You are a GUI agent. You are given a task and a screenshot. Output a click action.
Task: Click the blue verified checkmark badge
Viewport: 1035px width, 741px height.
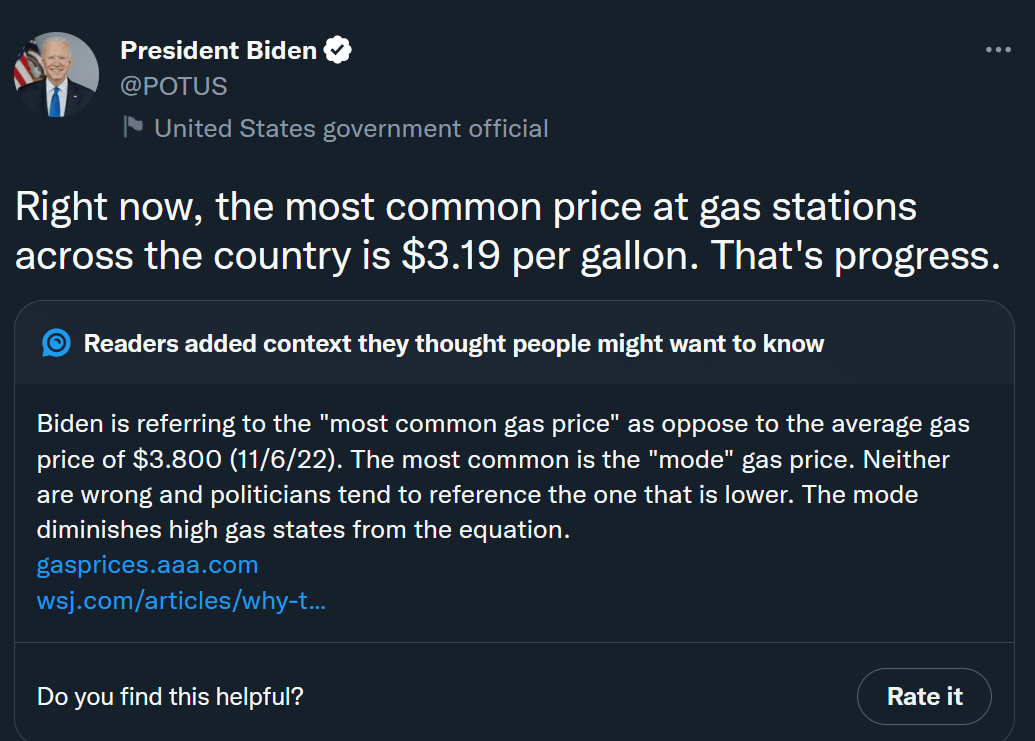(x=337, y=50)
